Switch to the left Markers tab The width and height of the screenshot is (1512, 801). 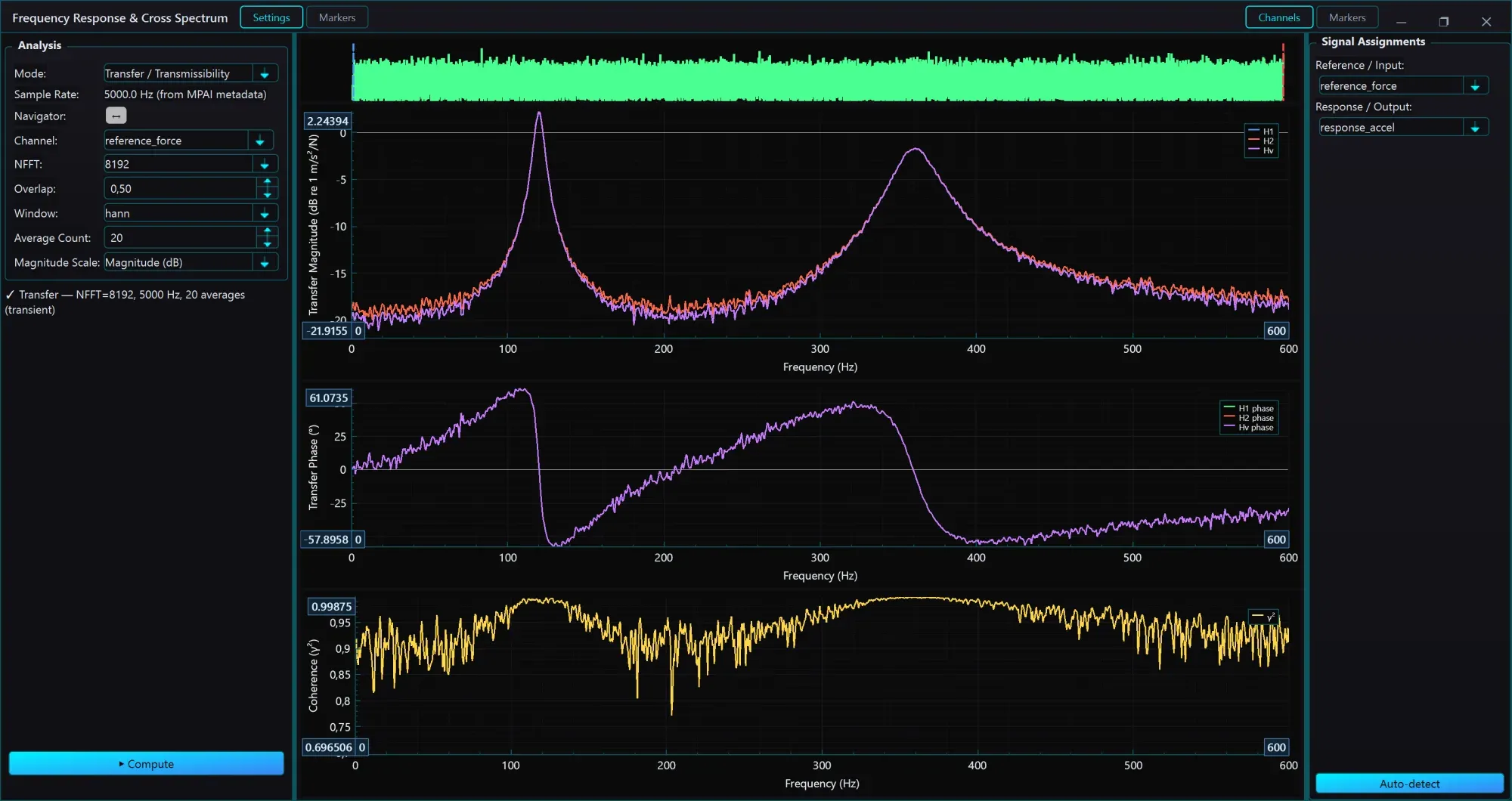coord(337,17)
